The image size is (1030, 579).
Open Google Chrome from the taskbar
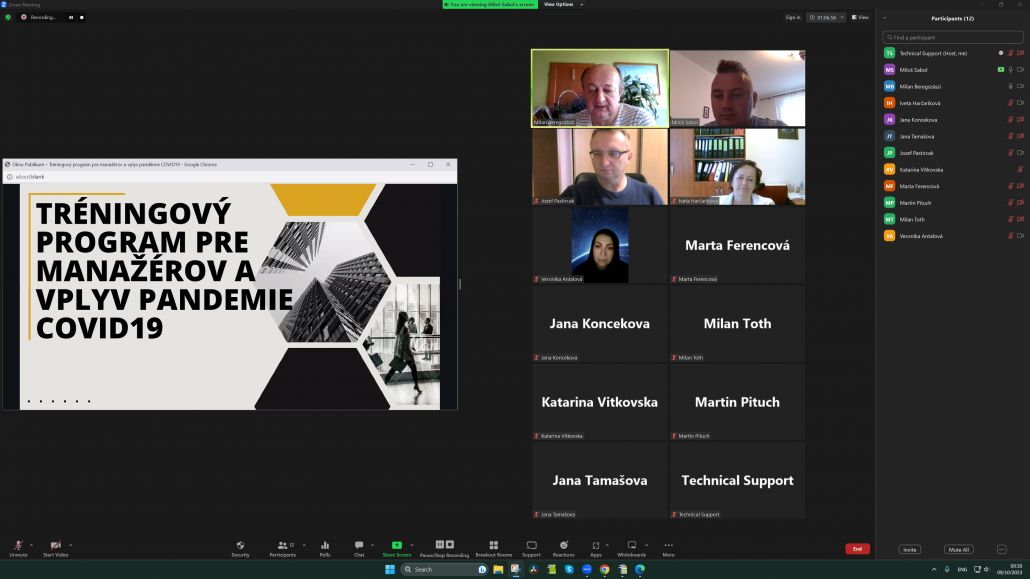click(604, 569)
